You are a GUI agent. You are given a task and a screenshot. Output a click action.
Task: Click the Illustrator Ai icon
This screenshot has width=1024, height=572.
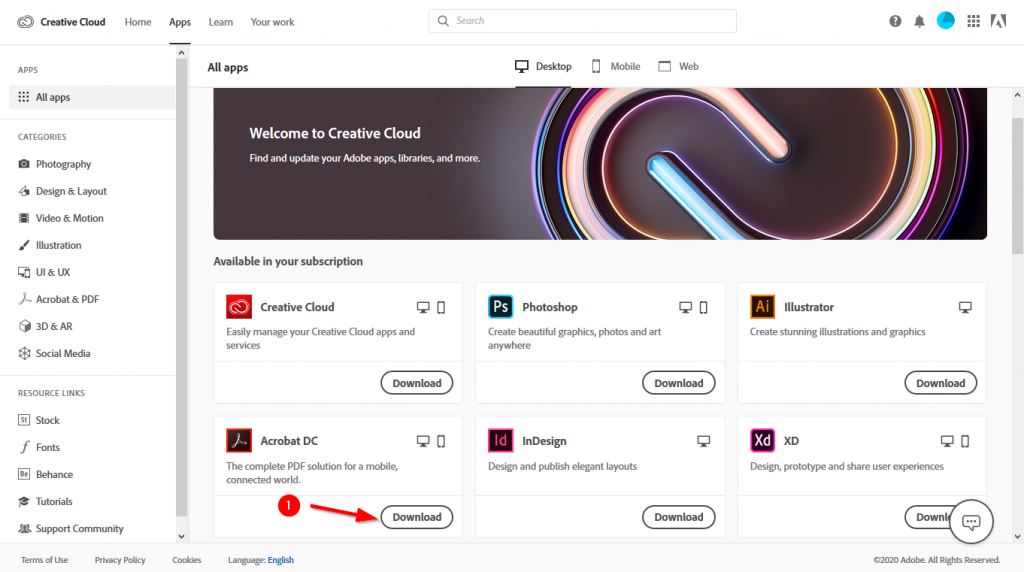point(763,307)
